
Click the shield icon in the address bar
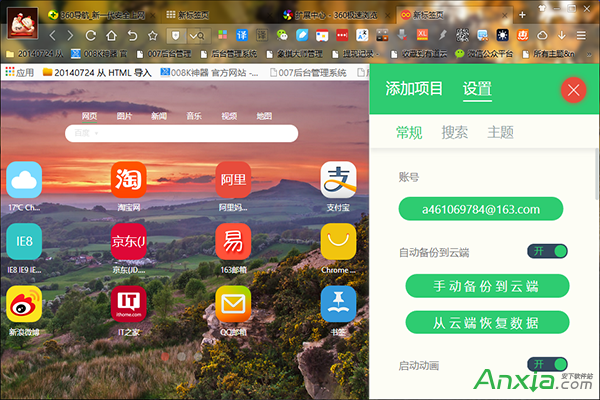pos(176,36)
